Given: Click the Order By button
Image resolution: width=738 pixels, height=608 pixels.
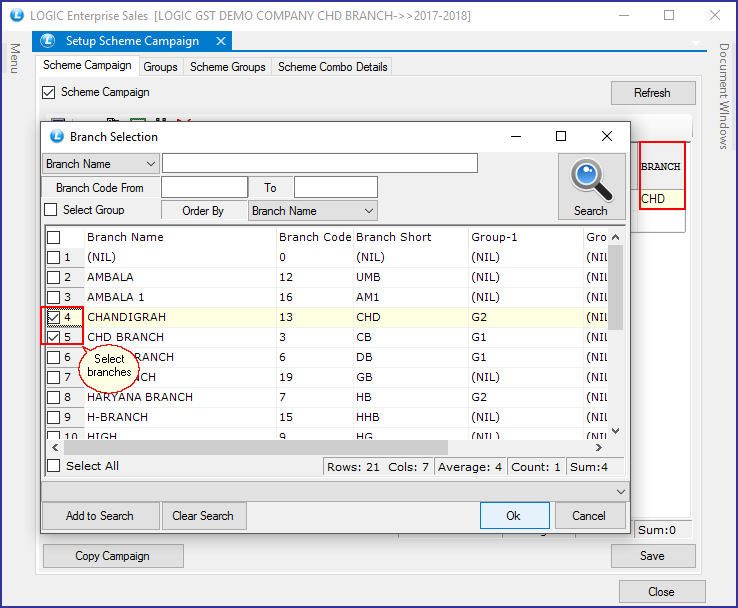Looking at the screenshot, I should click(204, 211).
